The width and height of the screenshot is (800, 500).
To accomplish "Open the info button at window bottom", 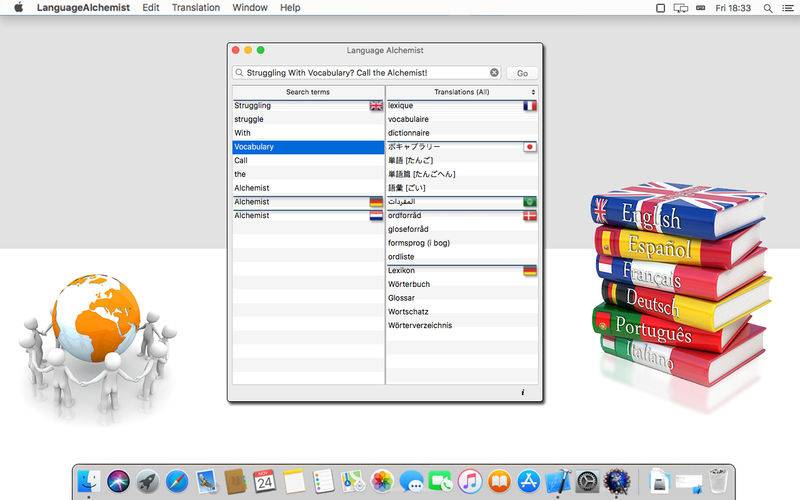I will point(522,392).
